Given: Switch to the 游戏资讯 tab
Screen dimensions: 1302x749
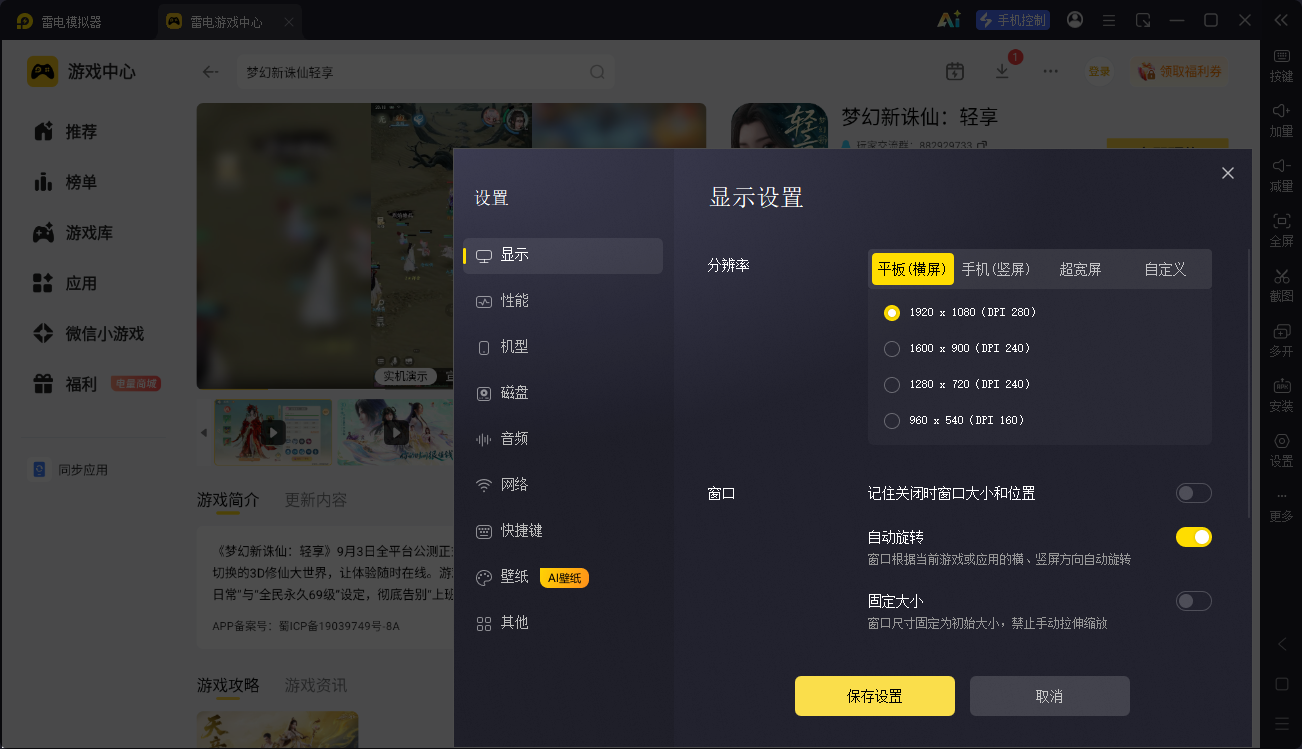Looking at the screenshot, I should click(x=316, y=685).
